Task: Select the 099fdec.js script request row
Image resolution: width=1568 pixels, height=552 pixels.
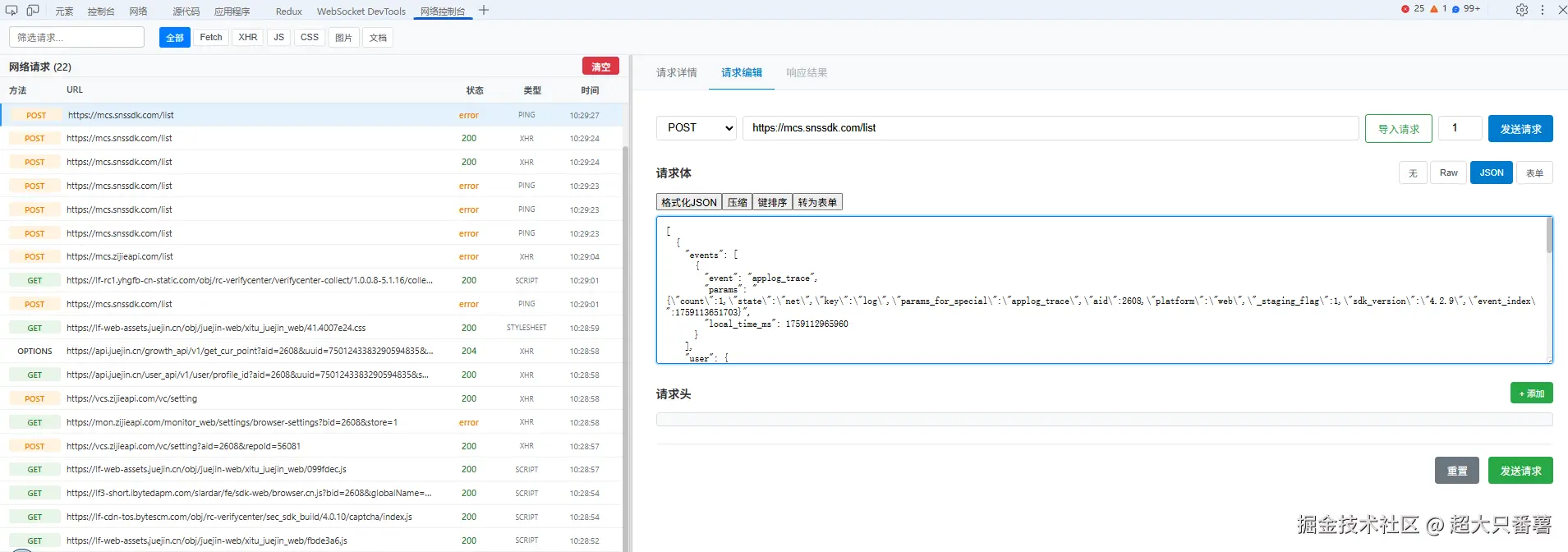Action: [311, 469]
